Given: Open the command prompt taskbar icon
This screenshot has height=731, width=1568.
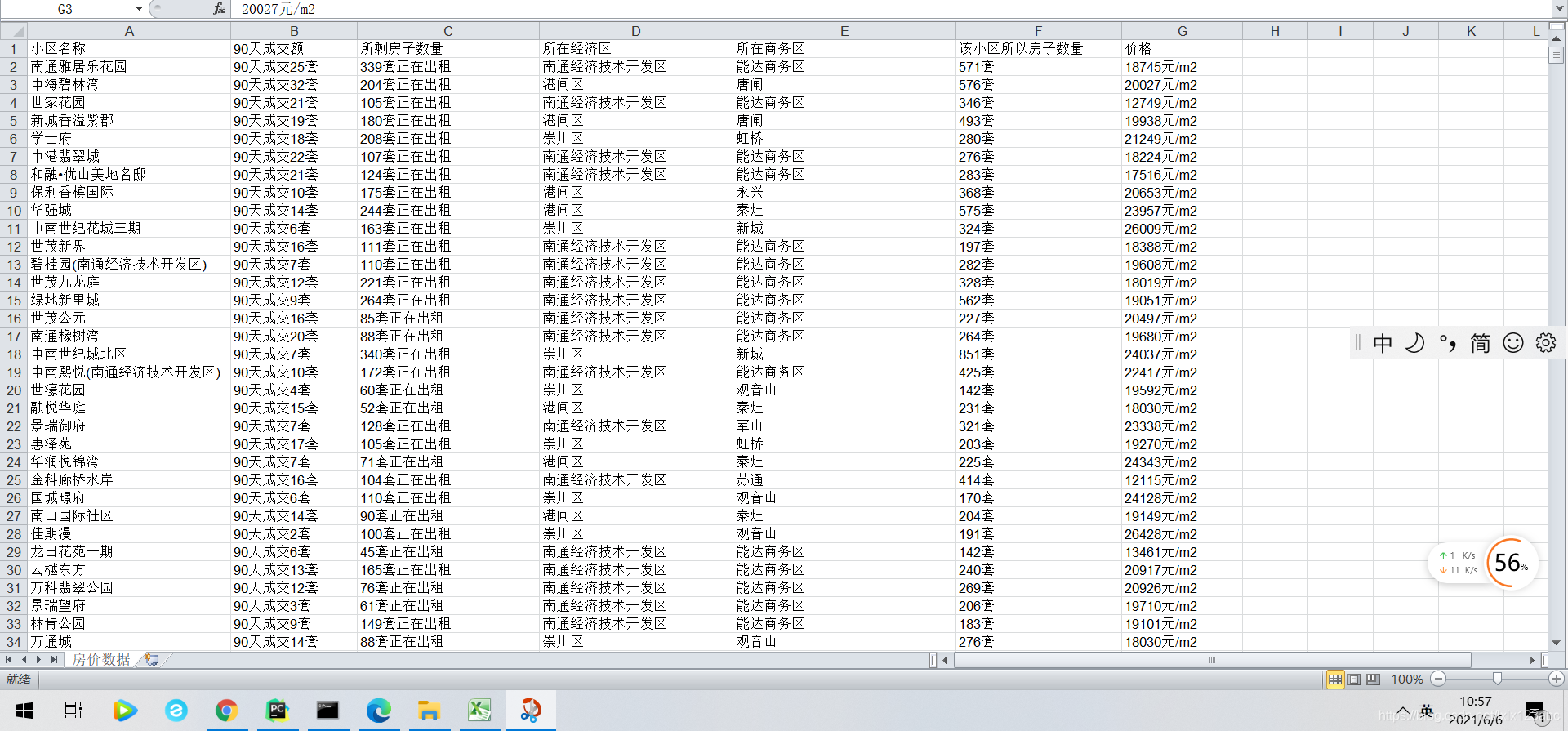Looking at the screenshot, I should pos(327,711).
